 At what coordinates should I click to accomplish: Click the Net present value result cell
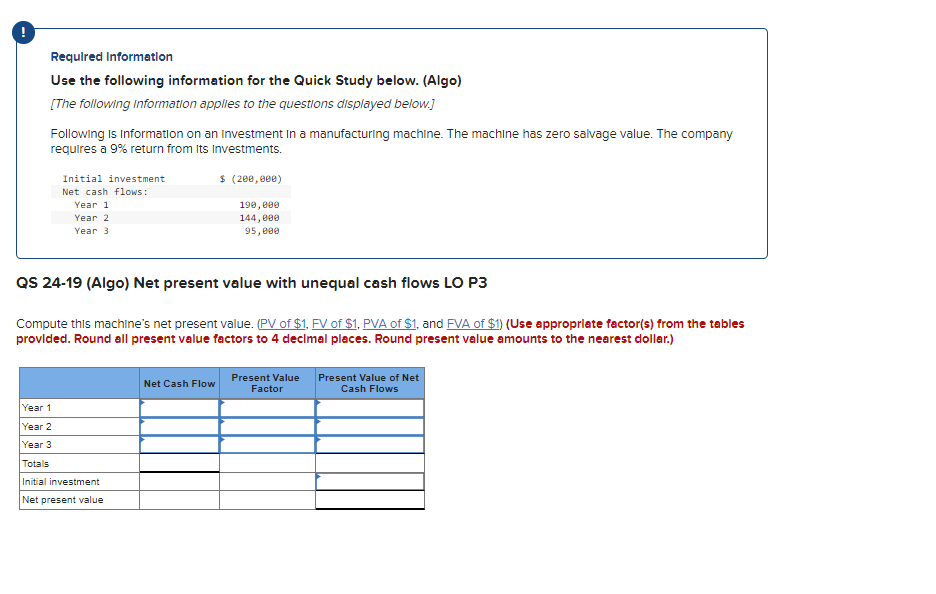click(x=370, y=500)
